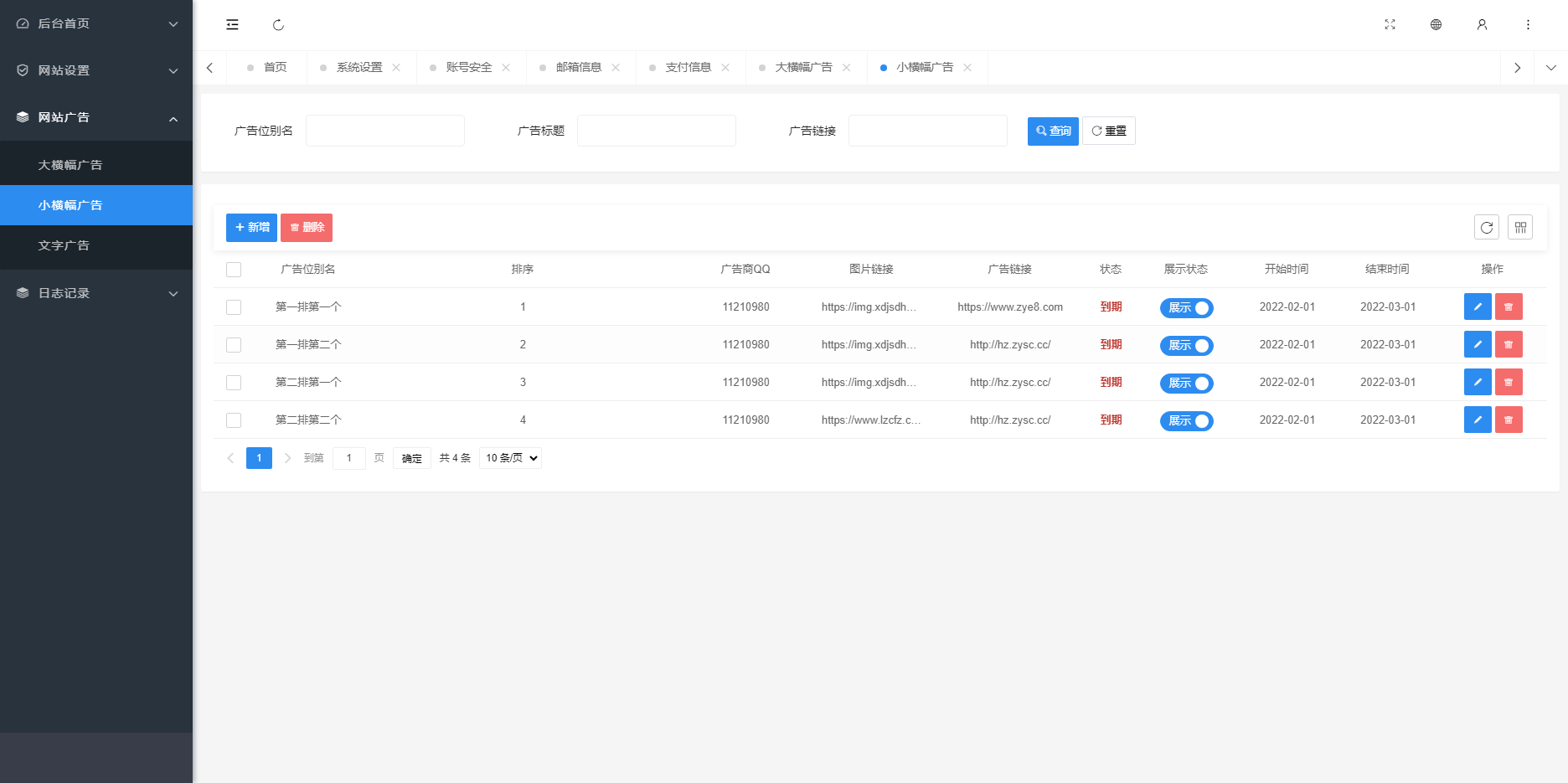Close the 大横幅广告 tab
The height and width of the screenshot is (783, 1568).
[847, 68]
